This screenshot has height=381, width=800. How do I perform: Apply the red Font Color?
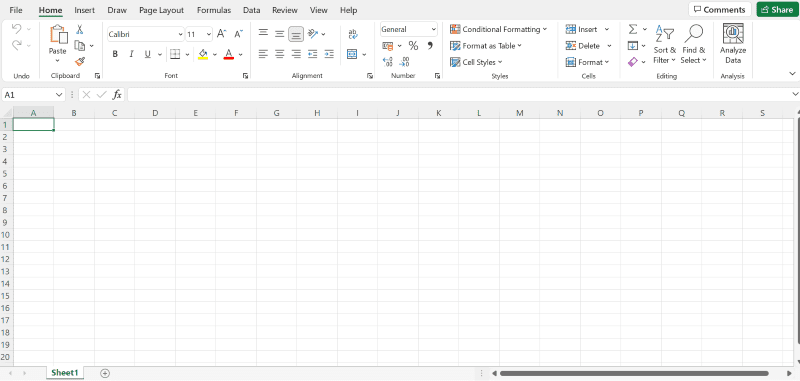229,54
